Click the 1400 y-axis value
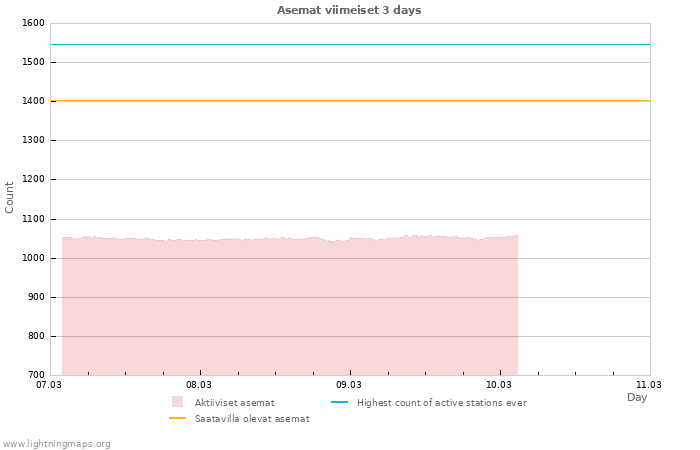 (x=32, y=101)
